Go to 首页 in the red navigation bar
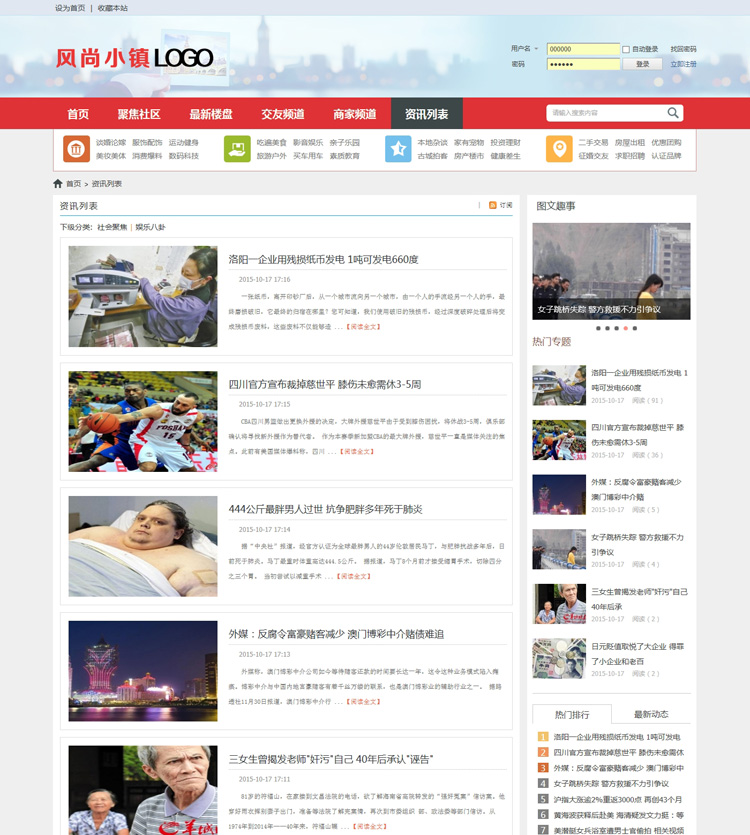 point(78,114)
